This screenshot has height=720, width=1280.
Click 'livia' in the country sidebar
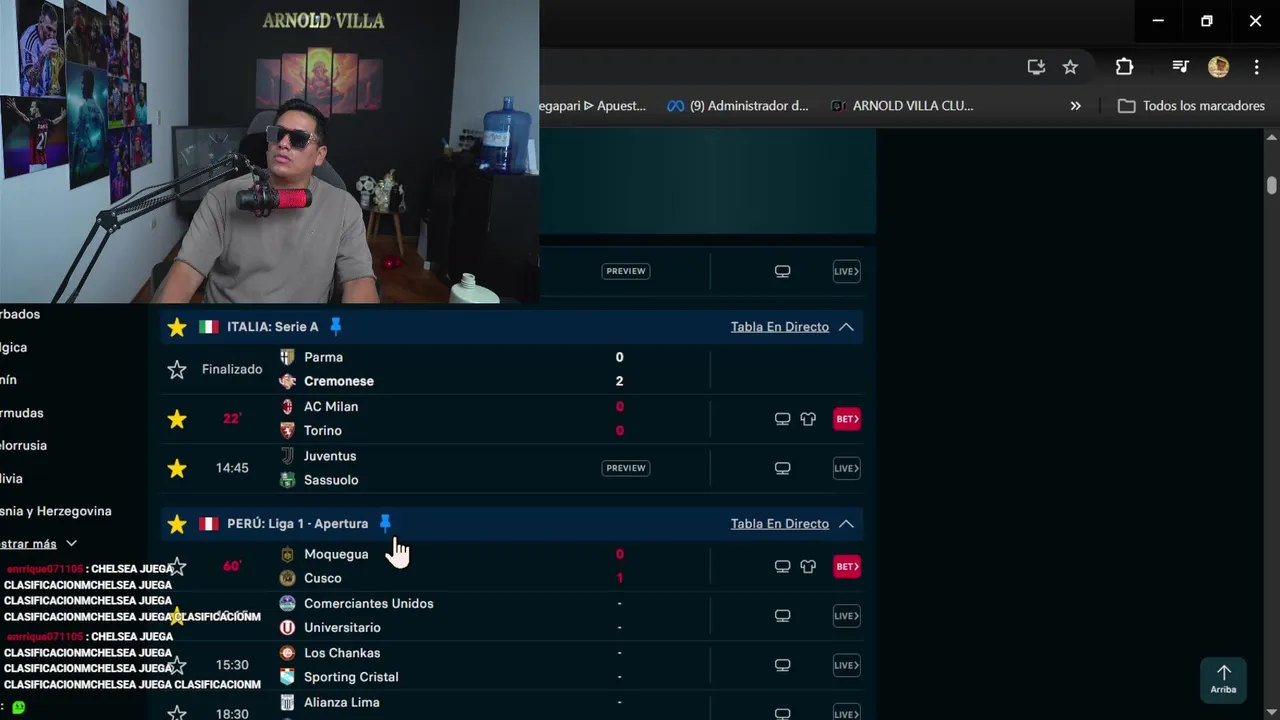(11, 479)
